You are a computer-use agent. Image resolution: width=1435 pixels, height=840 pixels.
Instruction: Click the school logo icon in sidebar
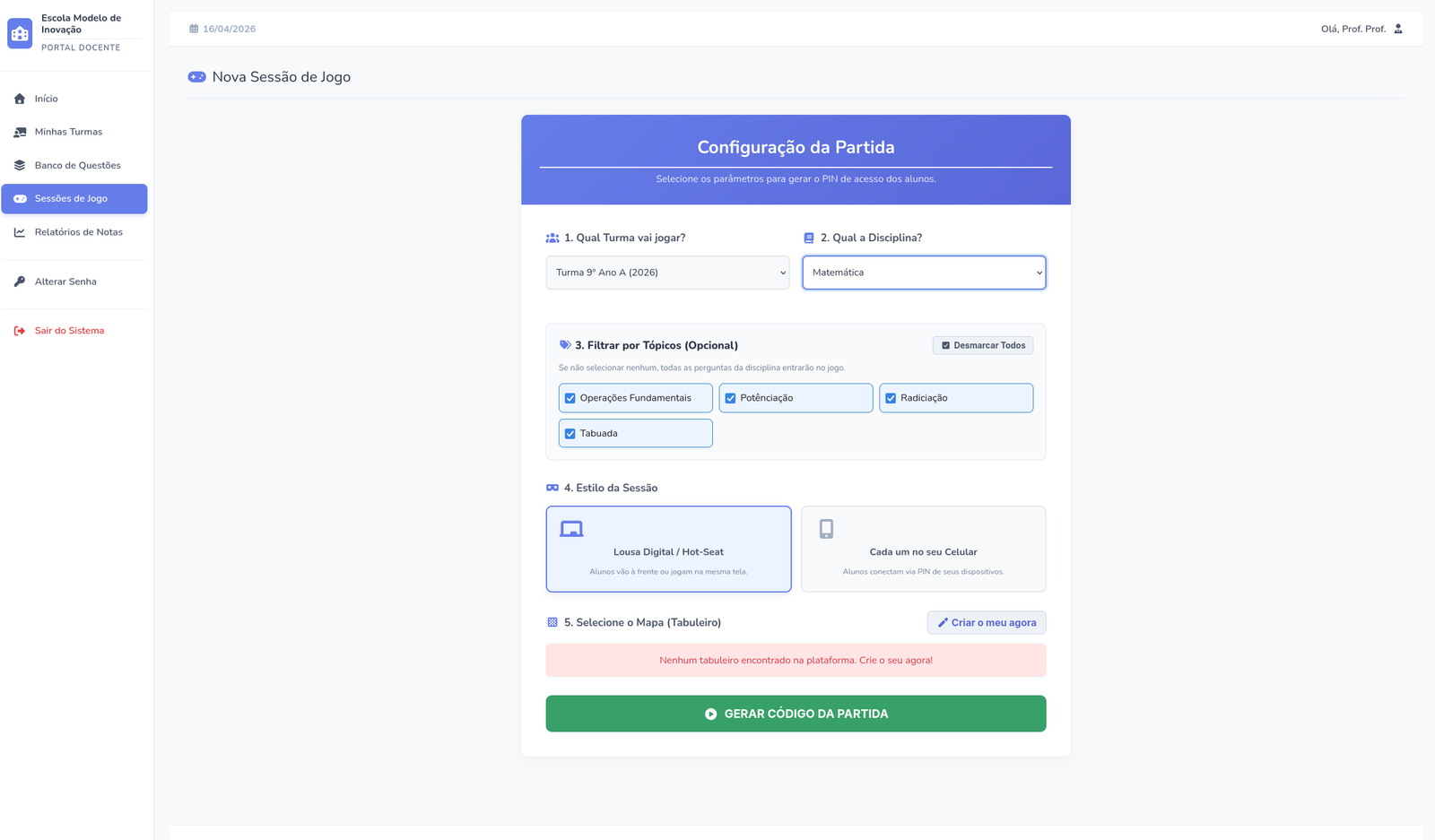(20, 33)
